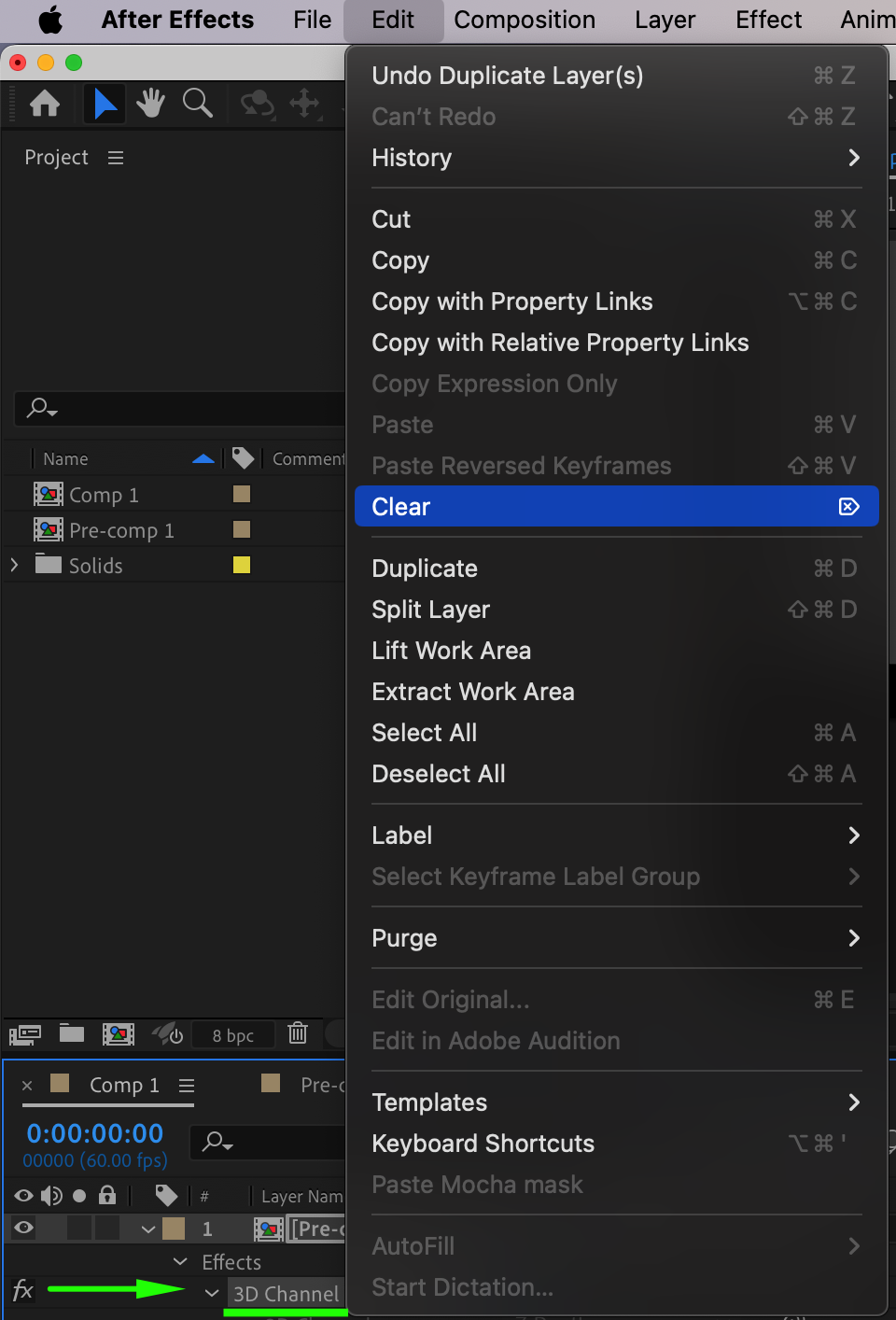This screenshot has width=896, height=1320.
Task: Click the Solo dot column header in timeline
Action: tap(79, 1196)
